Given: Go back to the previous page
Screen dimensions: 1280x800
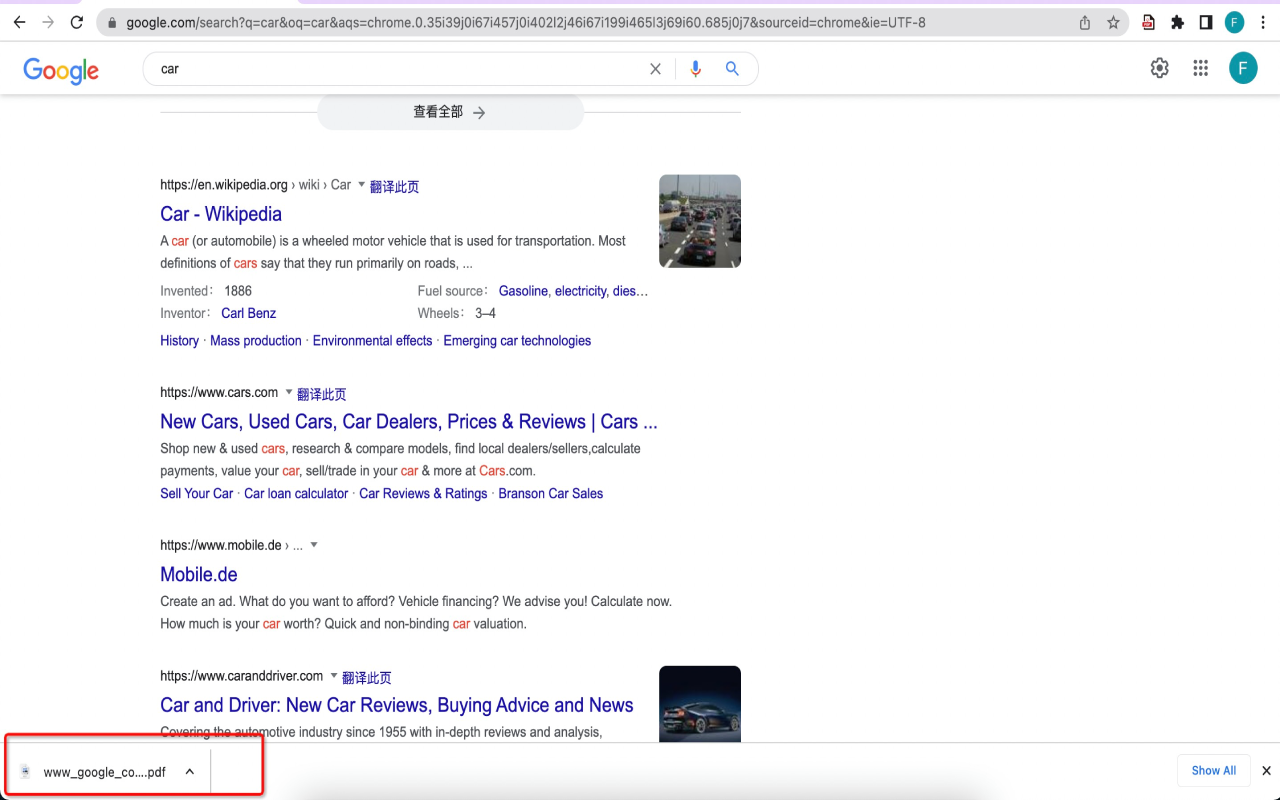Looking at the screenshot, I should click(19, 22).
